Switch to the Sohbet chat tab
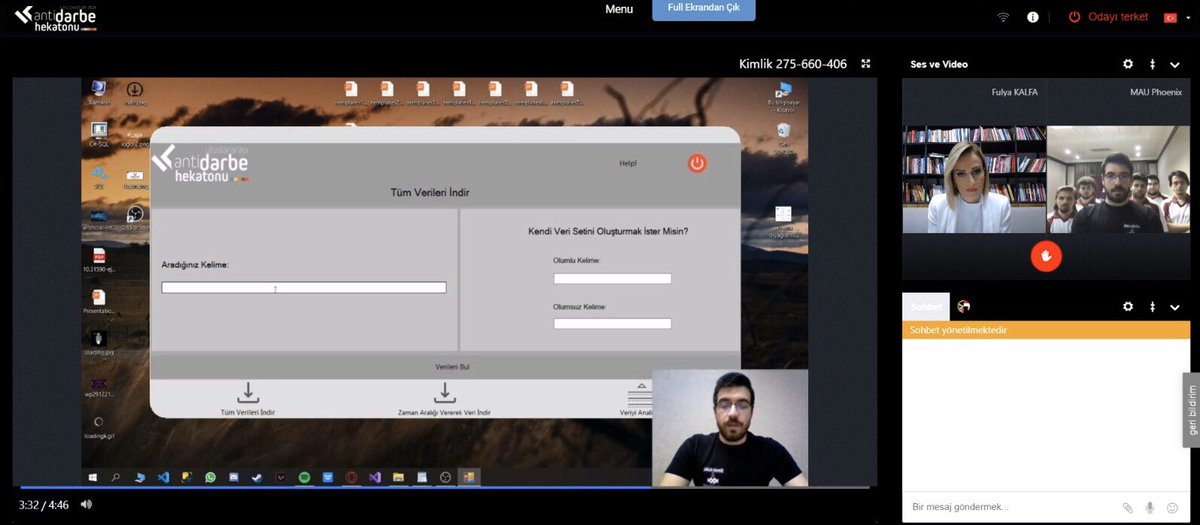1200x525 pixels. tap(925, 306)
